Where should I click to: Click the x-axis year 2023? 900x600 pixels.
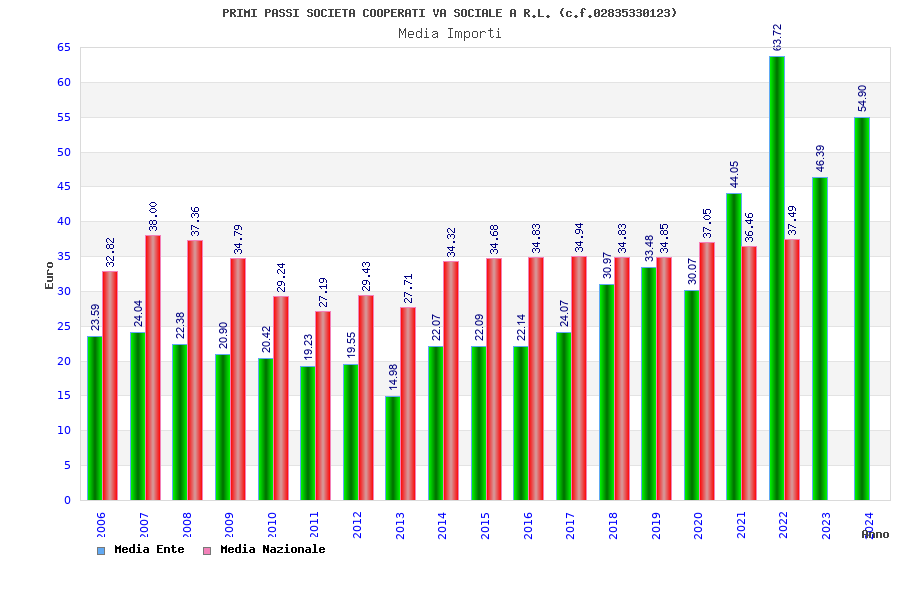click(827, 525)
